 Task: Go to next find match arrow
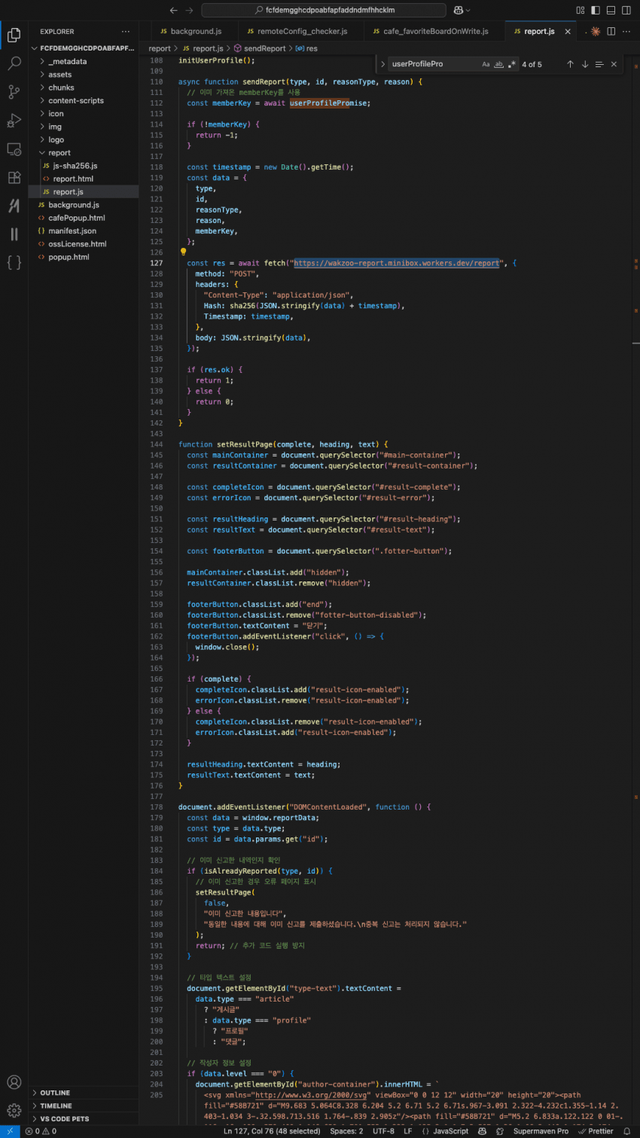585,64
